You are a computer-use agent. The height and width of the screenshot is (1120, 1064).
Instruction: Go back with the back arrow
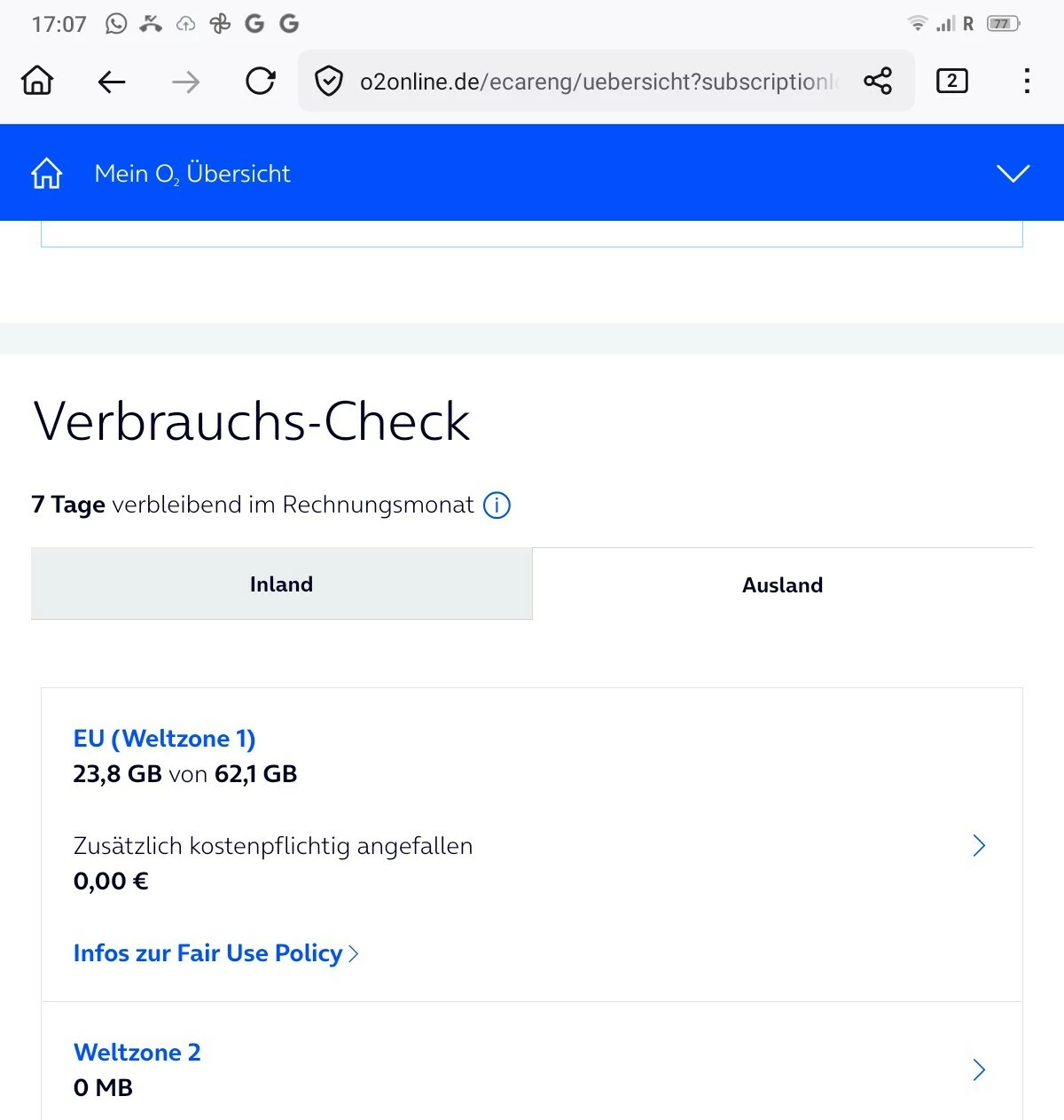pos(112,82)
